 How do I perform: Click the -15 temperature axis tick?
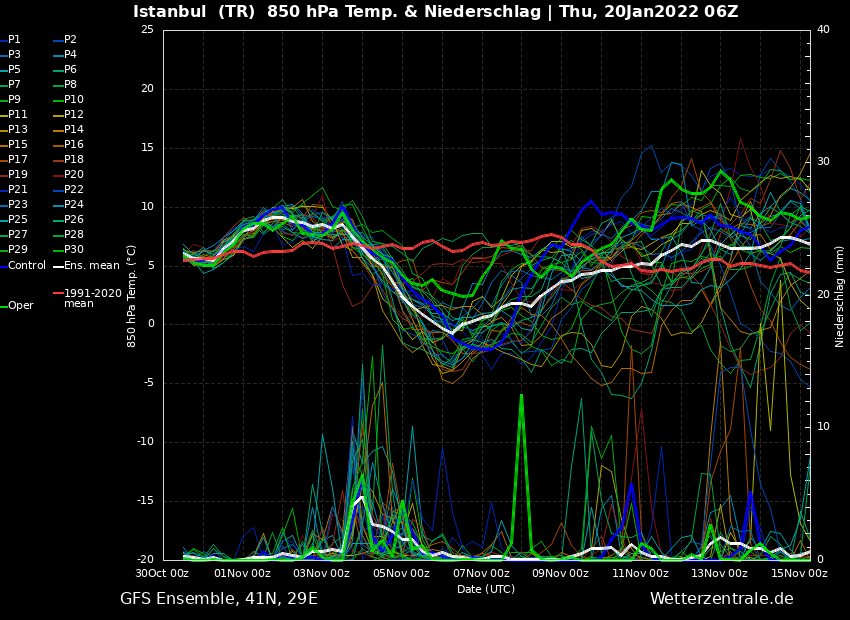[x=146, y=501]
